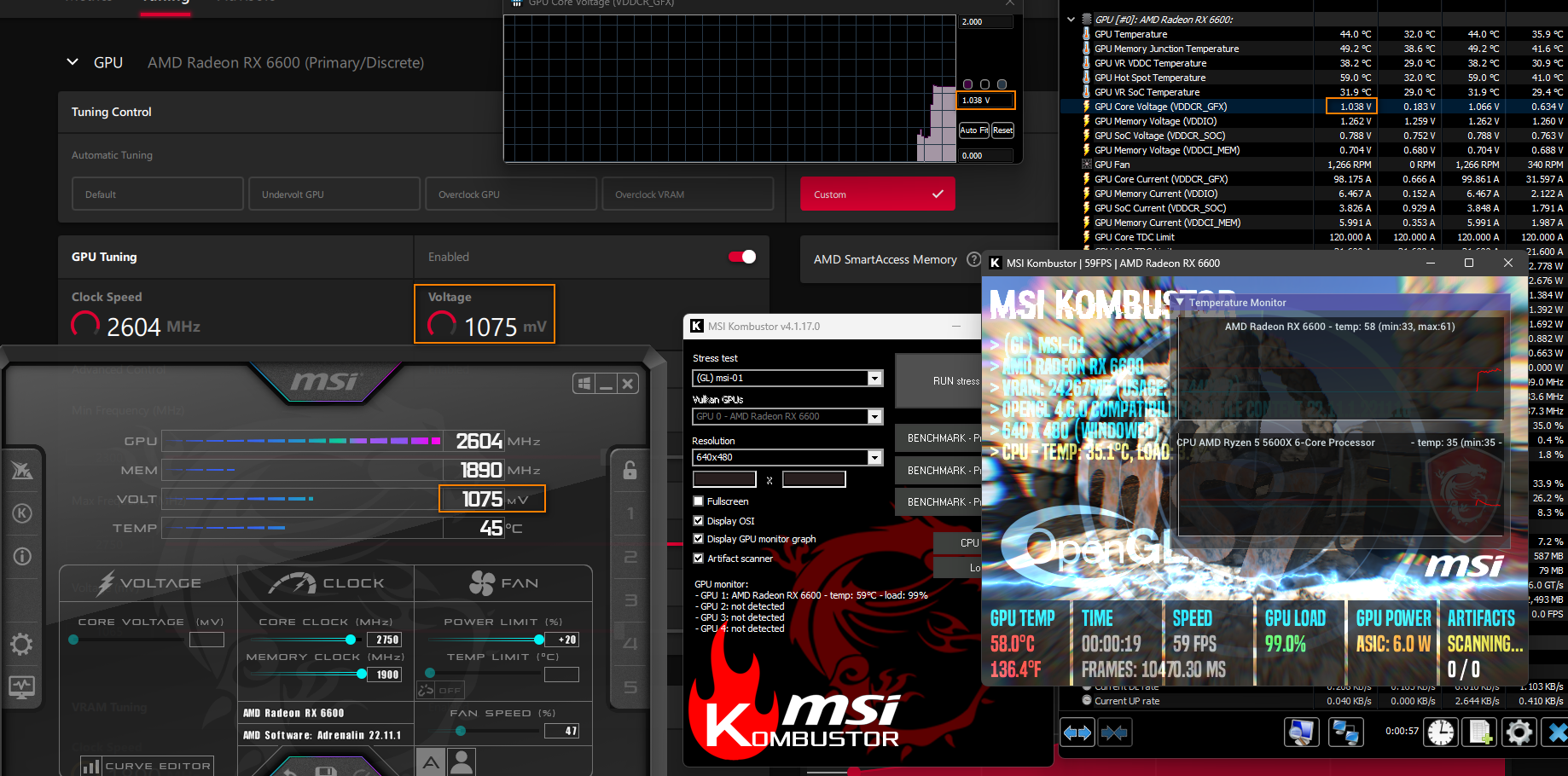Click the user-defined fan icon in Afterburner
Image resolution: width=1568 pixels, height=776 pixels.
coord(462,762)
